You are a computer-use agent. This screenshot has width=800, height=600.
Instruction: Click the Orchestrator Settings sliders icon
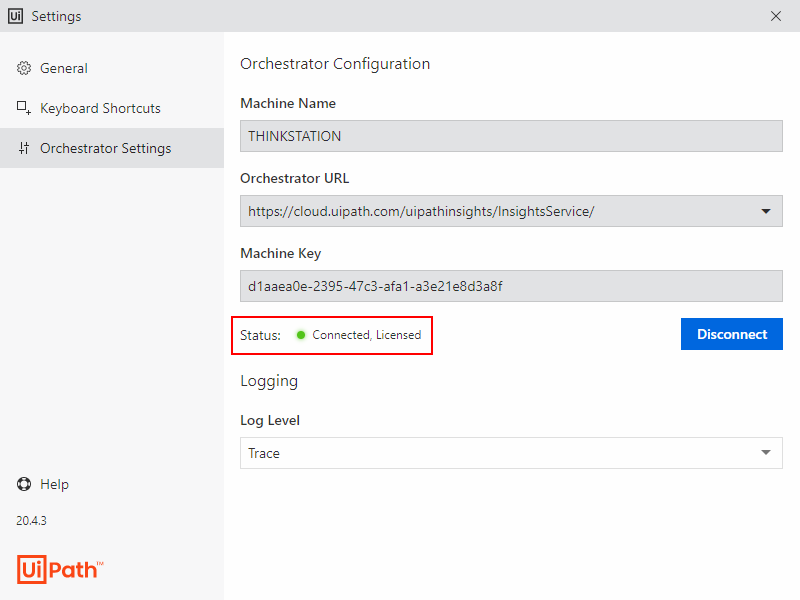(24, 148)
